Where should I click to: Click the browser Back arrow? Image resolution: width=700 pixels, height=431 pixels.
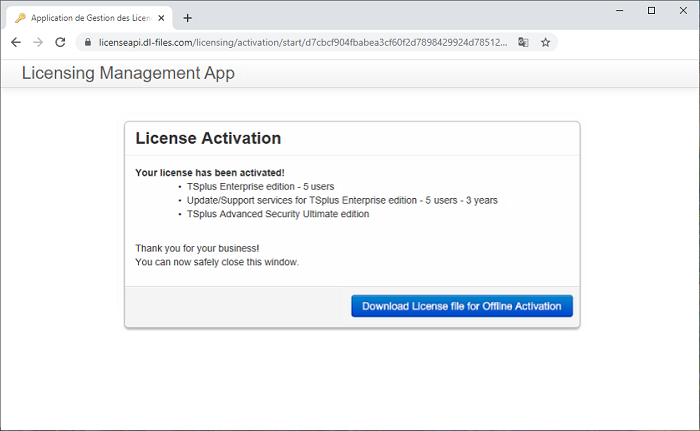[15, 42]
